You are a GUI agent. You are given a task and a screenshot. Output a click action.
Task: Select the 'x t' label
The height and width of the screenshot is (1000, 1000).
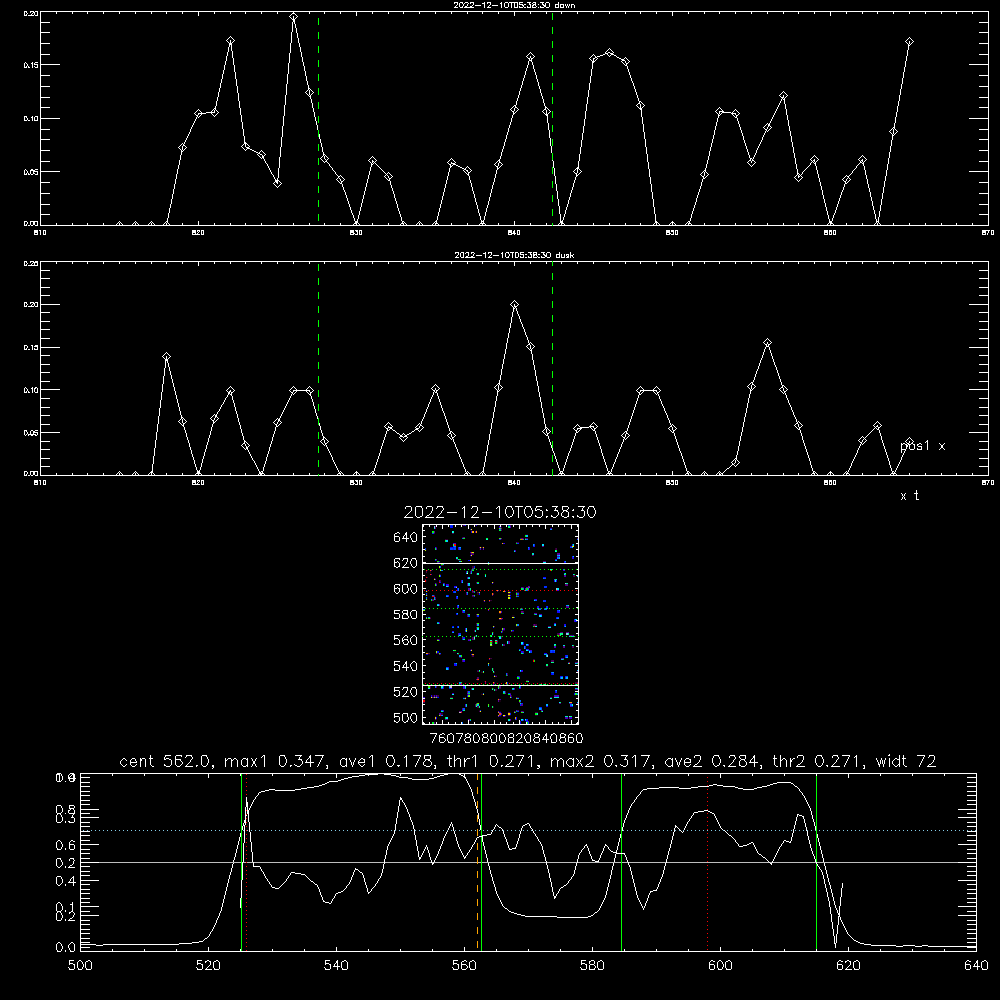[x=910, y=496]
